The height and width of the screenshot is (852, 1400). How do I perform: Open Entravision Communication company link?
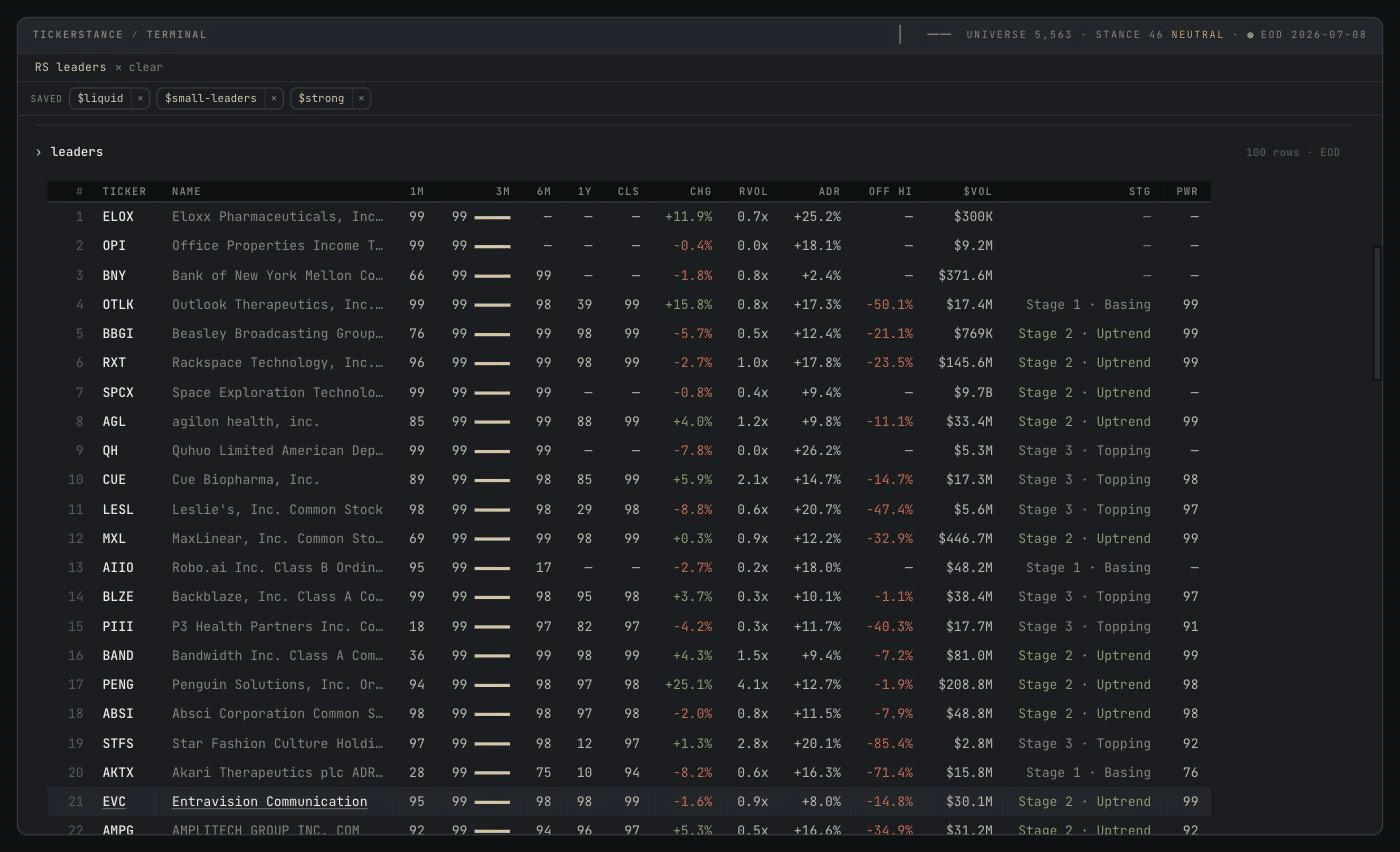(x=269, y=801)
